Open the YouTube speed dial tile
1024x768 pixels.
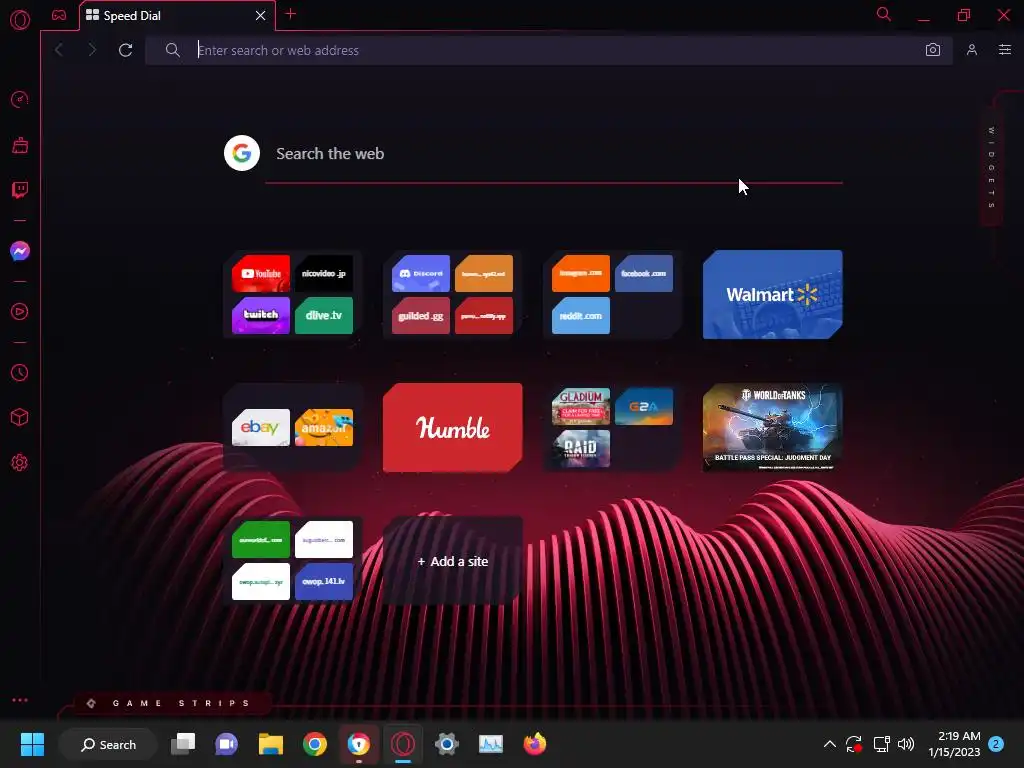(261, 274)
